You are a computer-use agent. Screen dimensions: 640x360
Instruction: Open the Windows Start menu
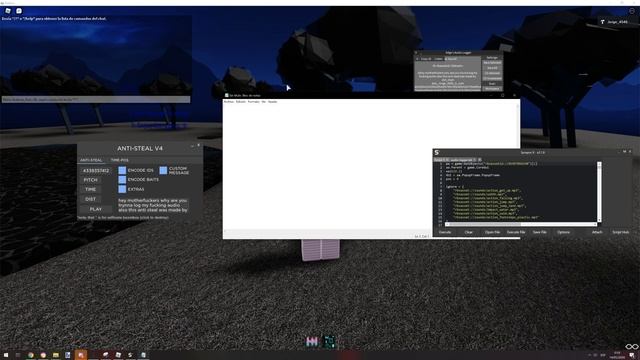pos(6,355)
